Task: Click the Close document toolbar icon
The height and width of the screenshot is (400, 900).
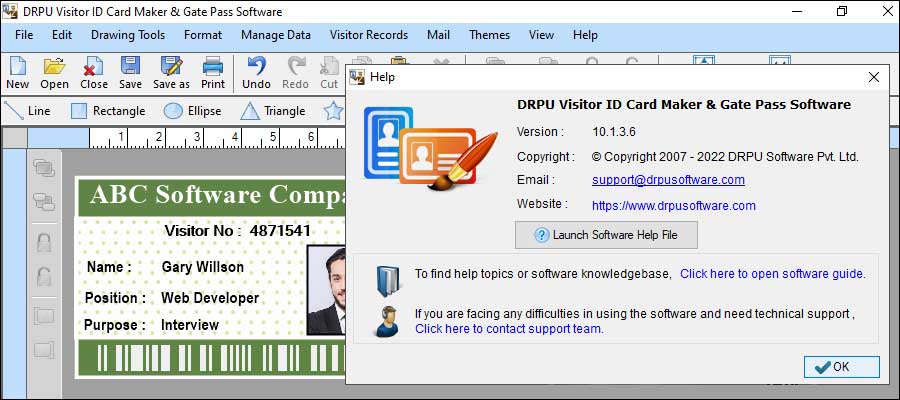Action: [x=94, y=72]
